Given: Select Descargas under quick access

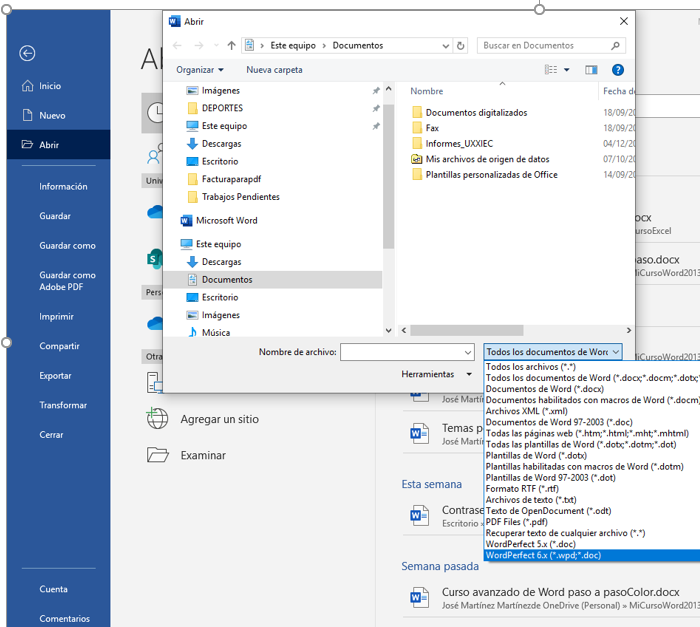Looking at the screenshot, I should coord(221,144).
